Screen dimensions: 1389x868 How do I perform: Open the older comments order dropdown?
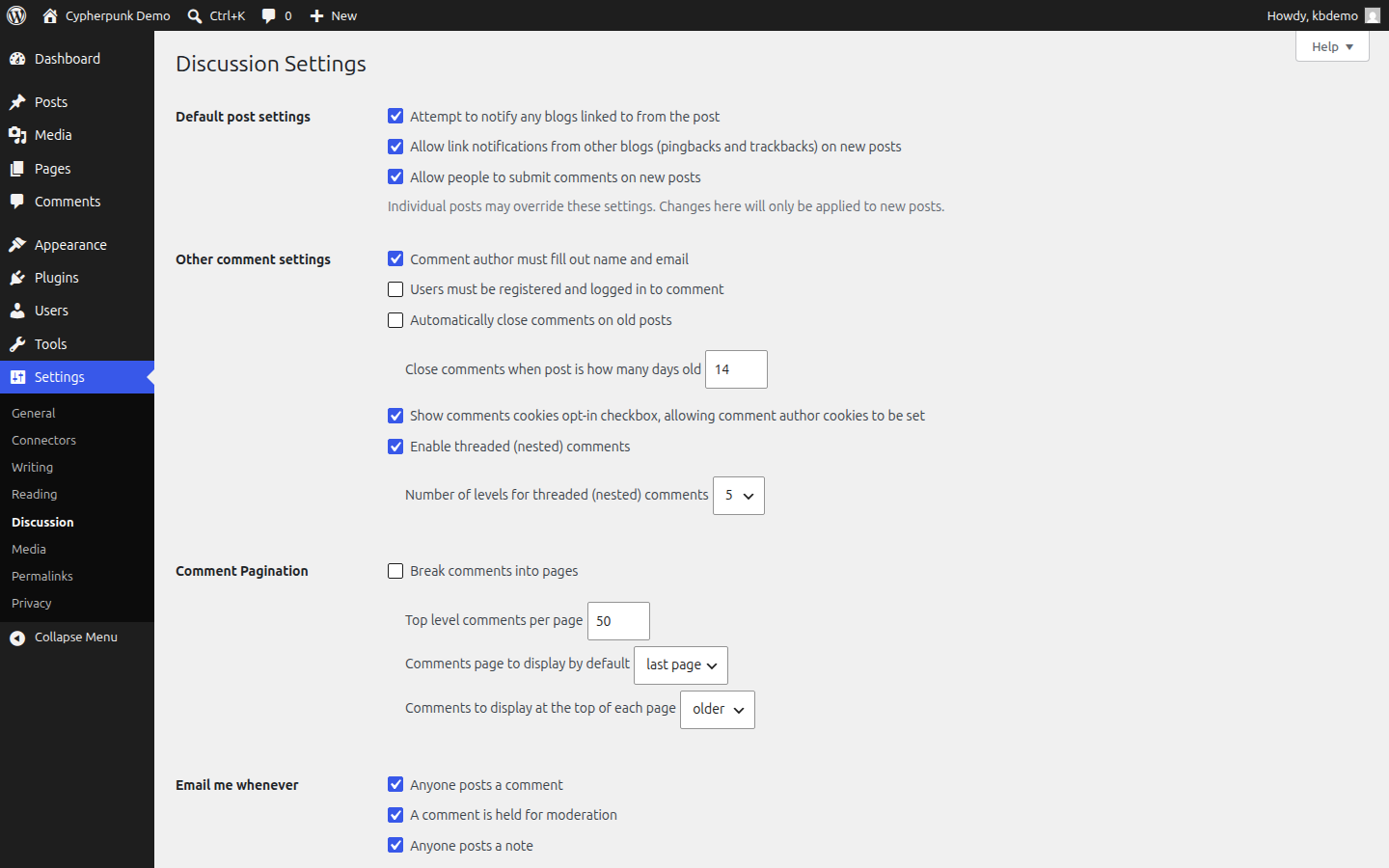(x=718, y=710)
